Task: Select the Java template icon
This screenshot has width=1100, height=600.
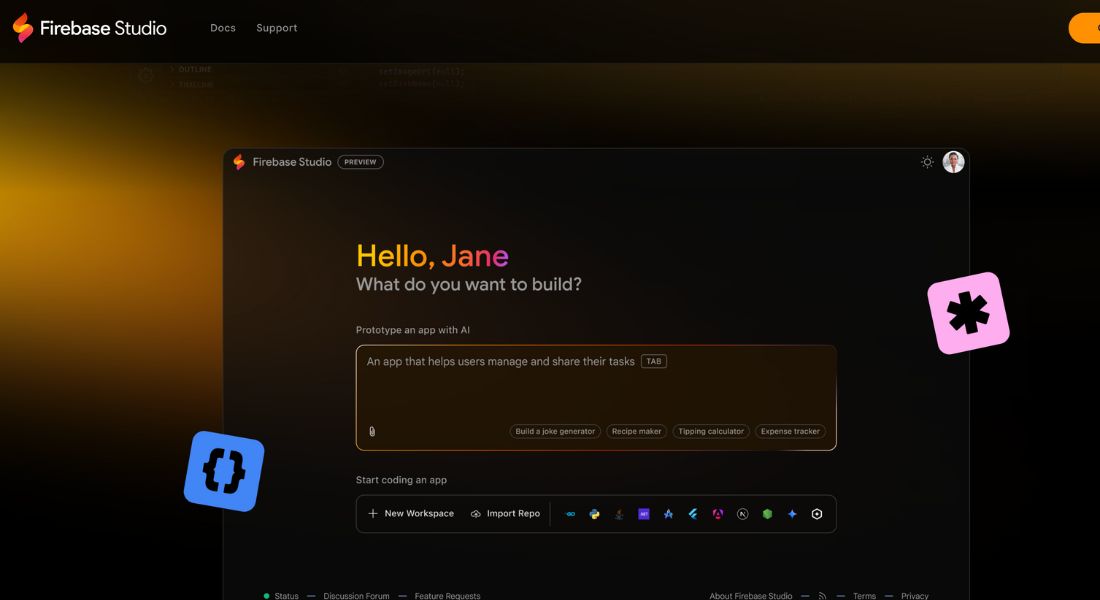Action: point(619,514)
